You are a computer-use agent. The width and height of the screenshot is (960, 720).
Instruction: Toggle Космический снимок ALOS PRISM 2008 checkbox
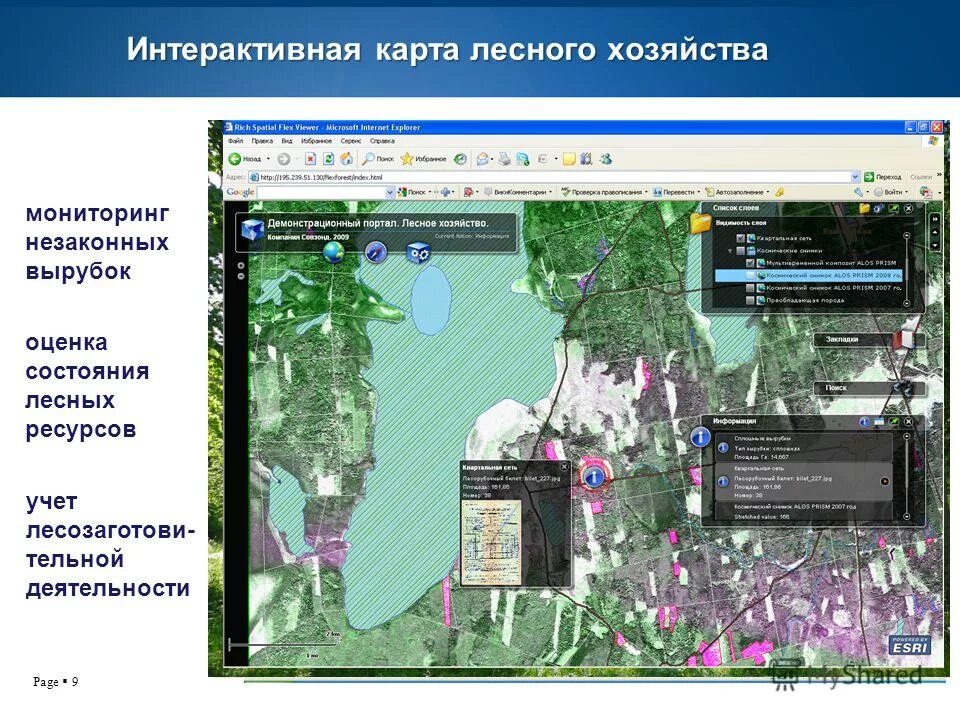751,276
